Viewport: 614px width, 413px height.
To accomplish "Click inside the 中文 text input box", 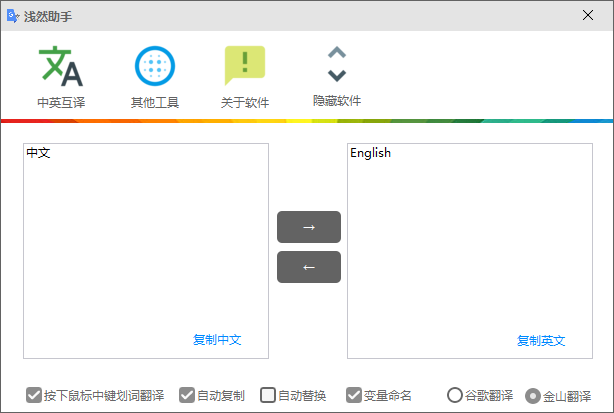I will pyautogui.click(x=145, y=240).
